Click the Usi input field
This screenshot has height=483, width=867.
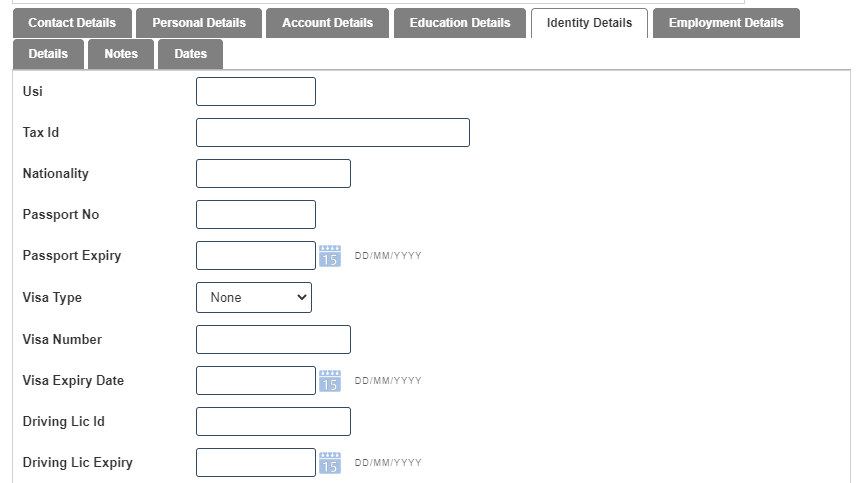[x=256, y=91]
